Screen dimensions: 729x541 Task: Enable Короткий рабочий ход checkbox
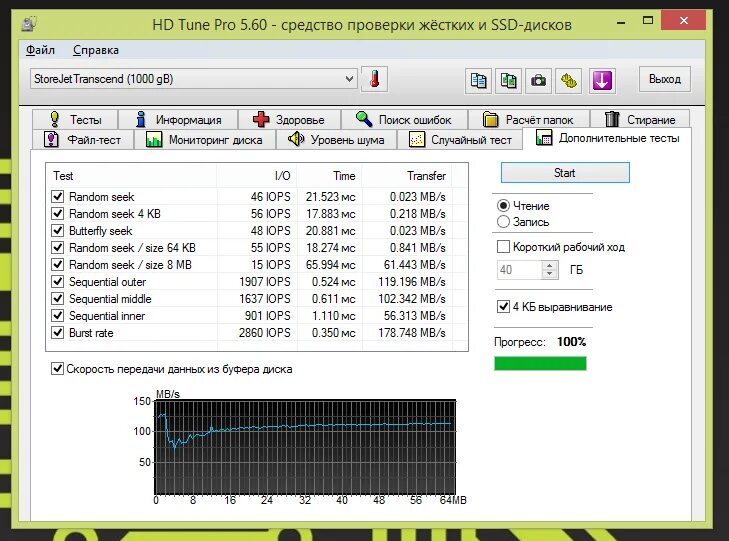(503, 246)
